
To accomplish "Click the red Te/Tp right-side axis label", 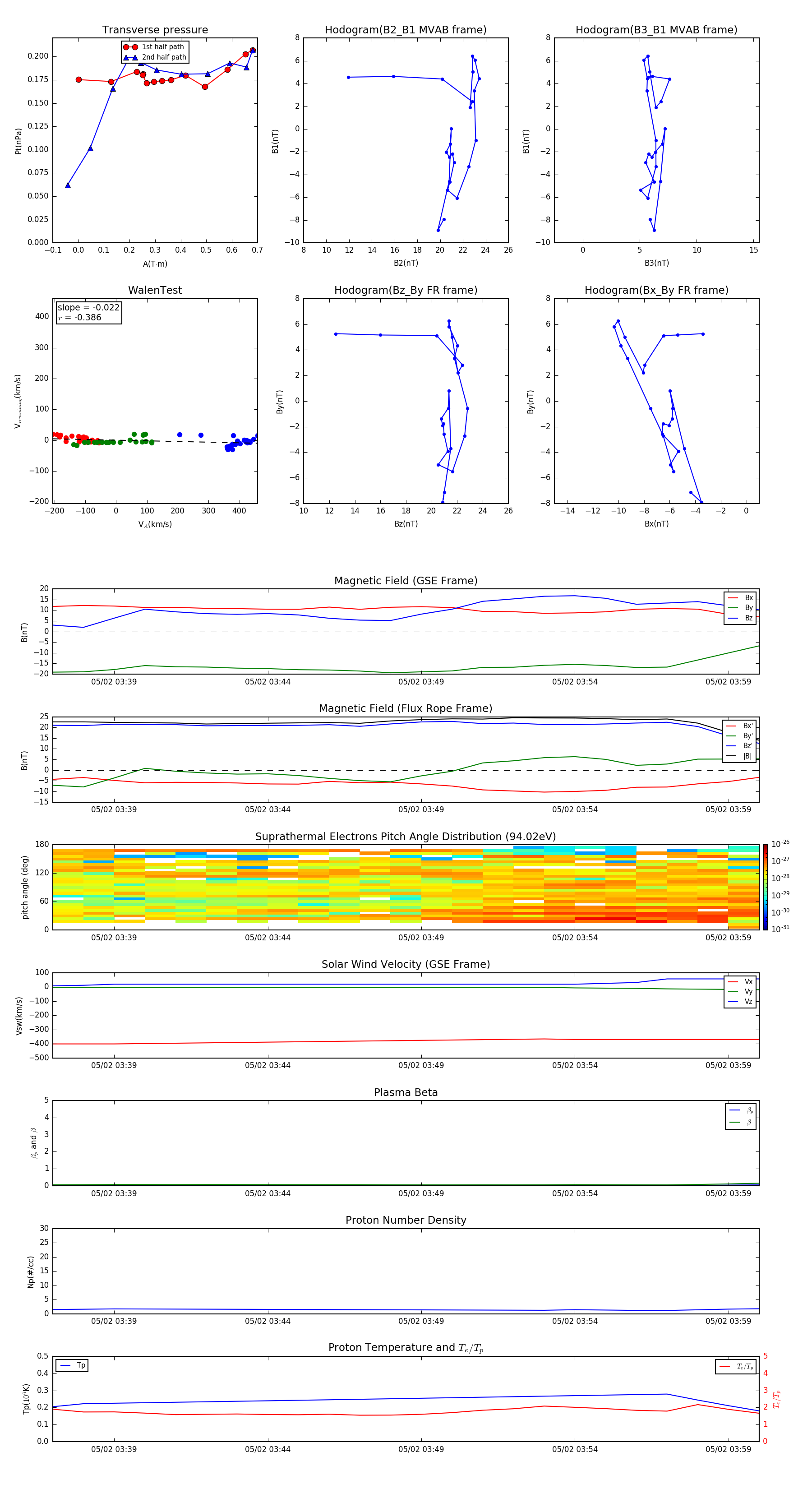I will [x=777, y=1399].
